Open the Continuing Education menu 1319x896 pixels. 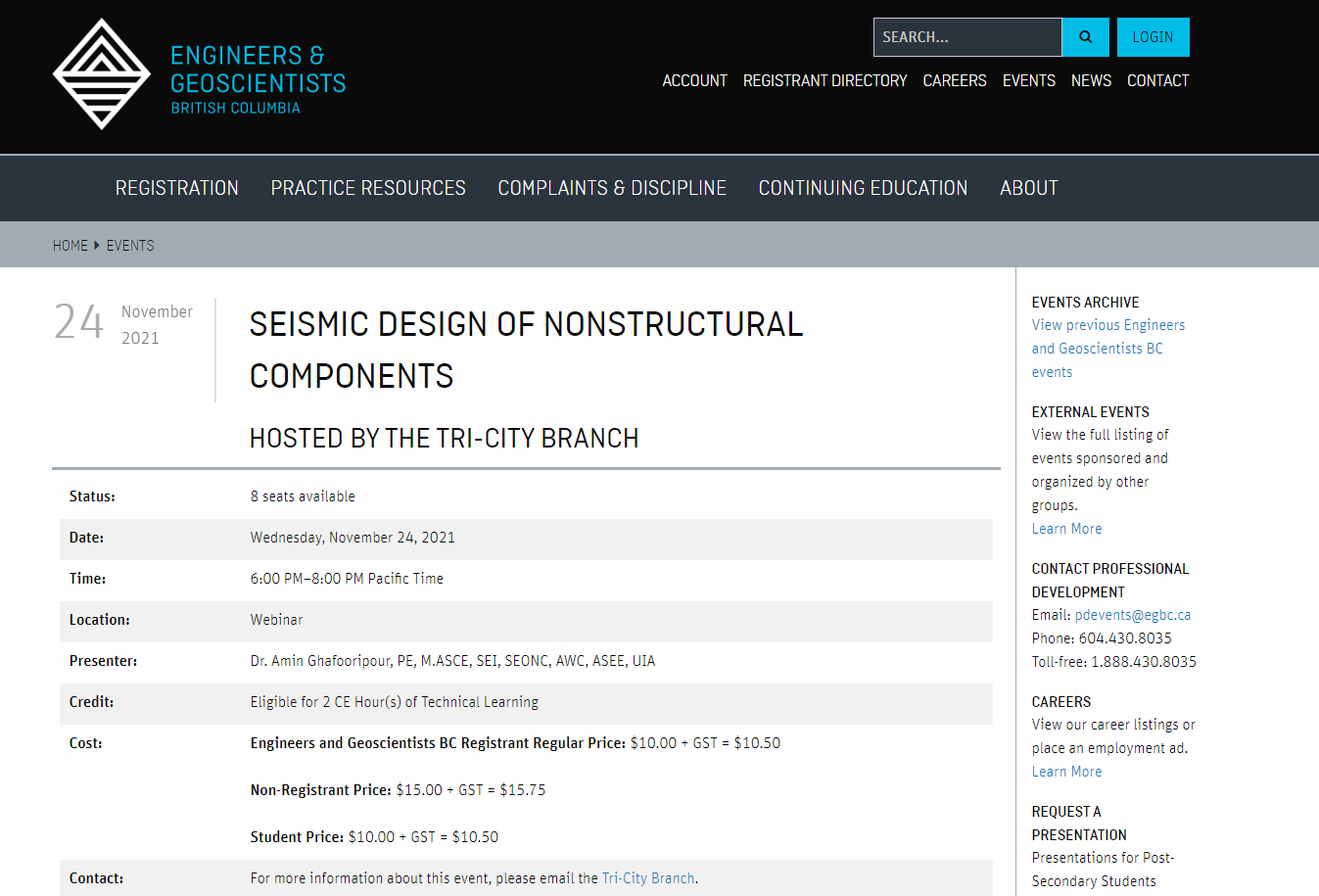(x=863, y=188)
